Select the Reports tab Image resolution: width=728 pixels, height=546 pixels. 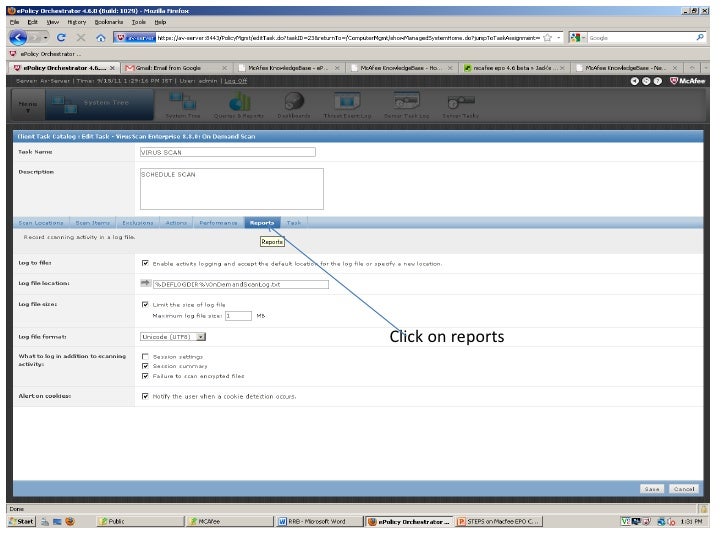(x=262, y=223)
